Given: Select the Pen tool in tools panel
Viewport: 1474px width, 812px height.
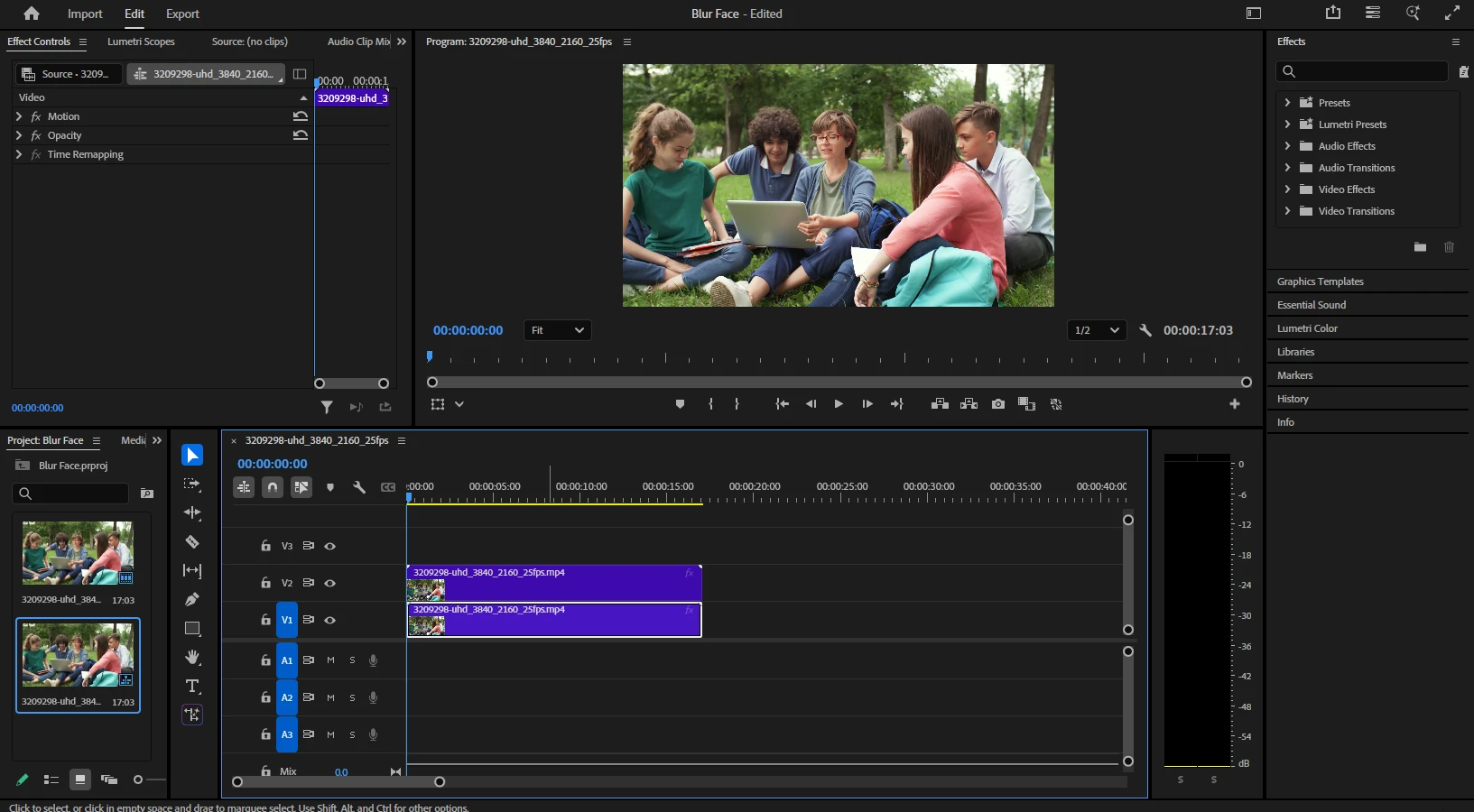Looking at the screenshot, I should click(192, 599).
